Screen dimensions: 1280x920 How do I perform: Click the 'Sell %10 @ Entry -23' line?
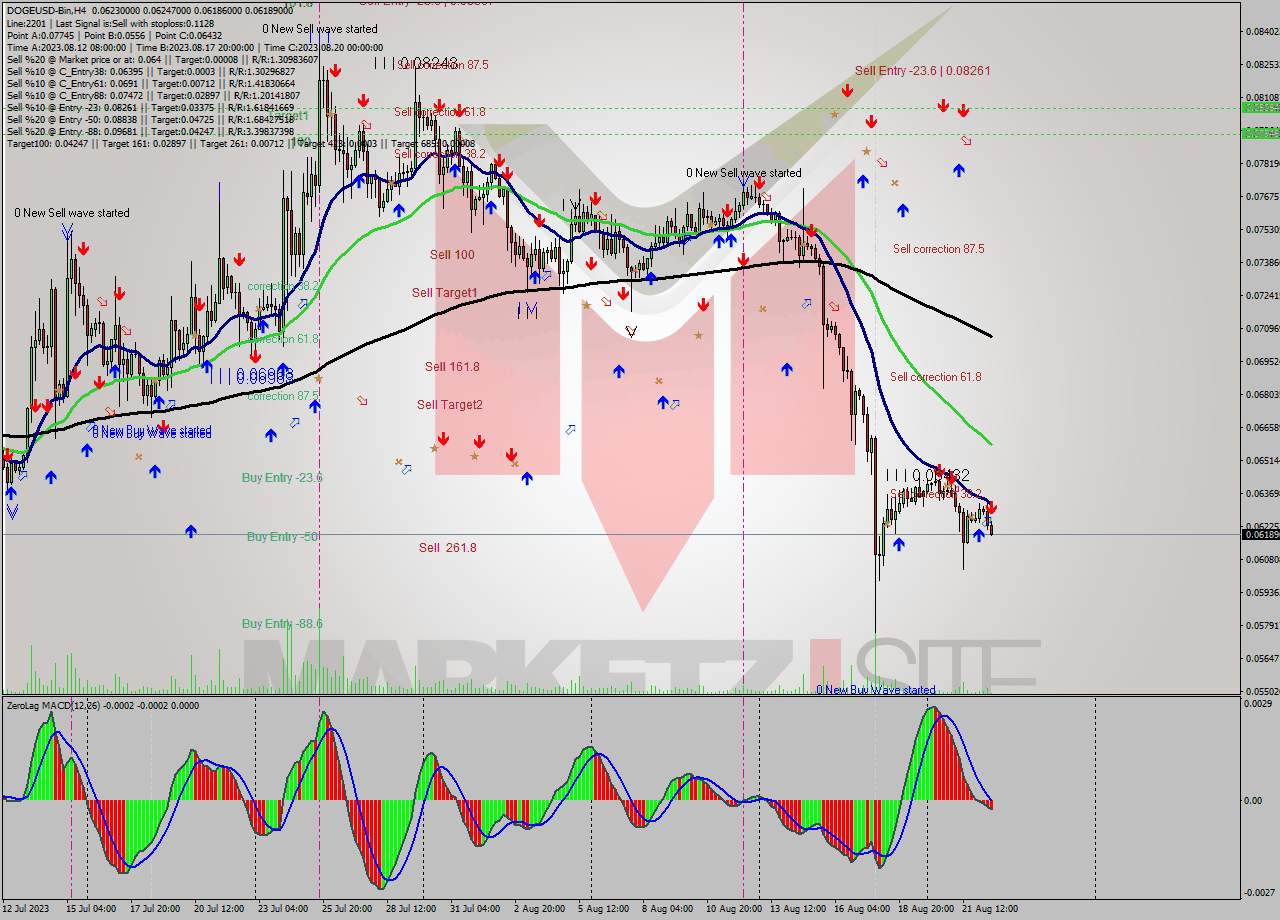[x=151, y=107]
